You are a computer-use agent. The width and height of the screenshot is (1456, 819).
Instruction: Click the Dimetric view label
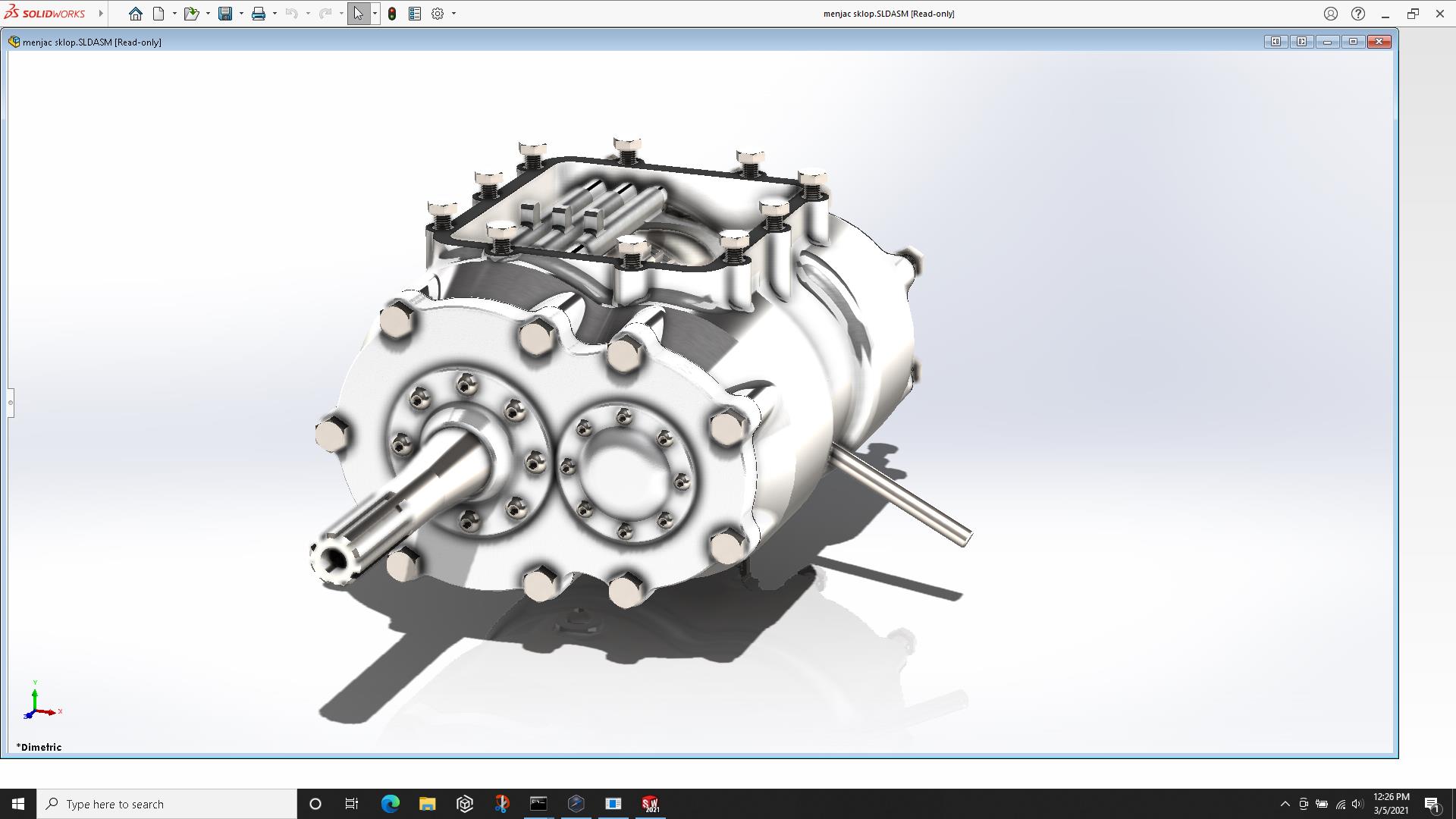point(39,747)
